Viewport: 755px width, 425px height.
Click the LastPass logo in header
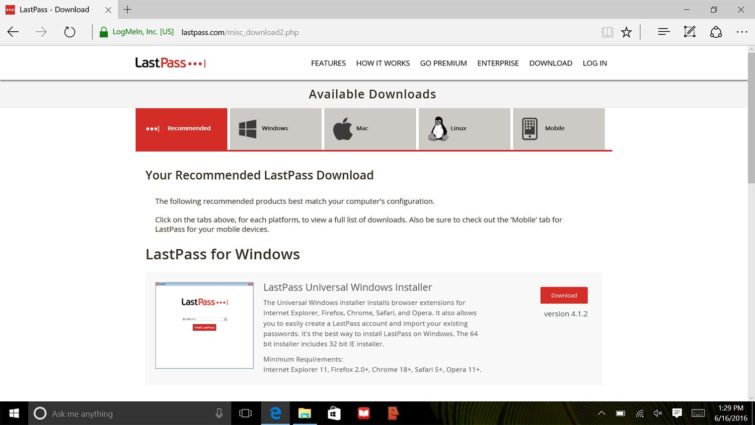pyautogui.click(x=170, y=63)
